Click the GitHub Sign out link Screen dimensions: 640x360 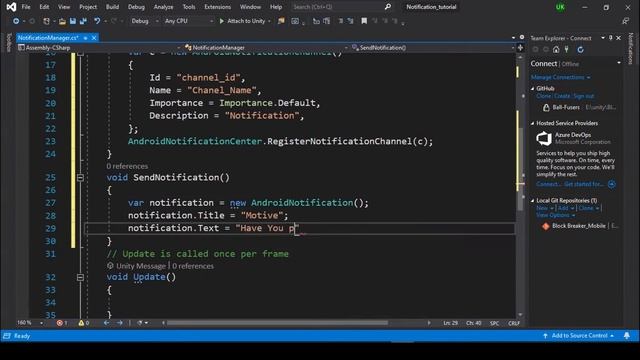pyautogui.click(x=584, y=96)
